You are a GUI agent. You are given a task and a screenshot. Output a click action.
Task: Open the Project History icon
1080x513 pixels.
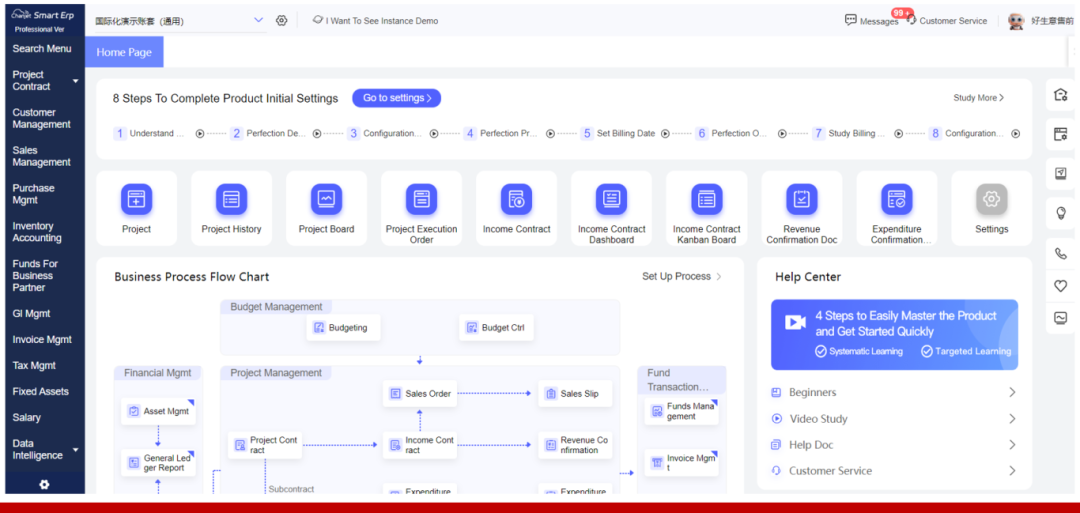tap(231, 200)
